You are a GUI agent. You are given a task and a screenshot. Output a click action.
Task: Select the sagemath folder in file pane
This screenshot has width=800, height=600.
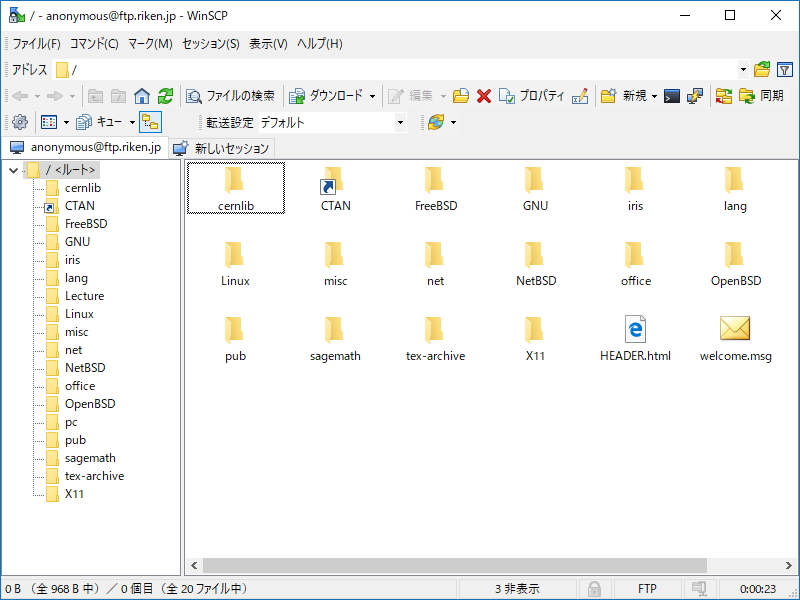(335, 338)
